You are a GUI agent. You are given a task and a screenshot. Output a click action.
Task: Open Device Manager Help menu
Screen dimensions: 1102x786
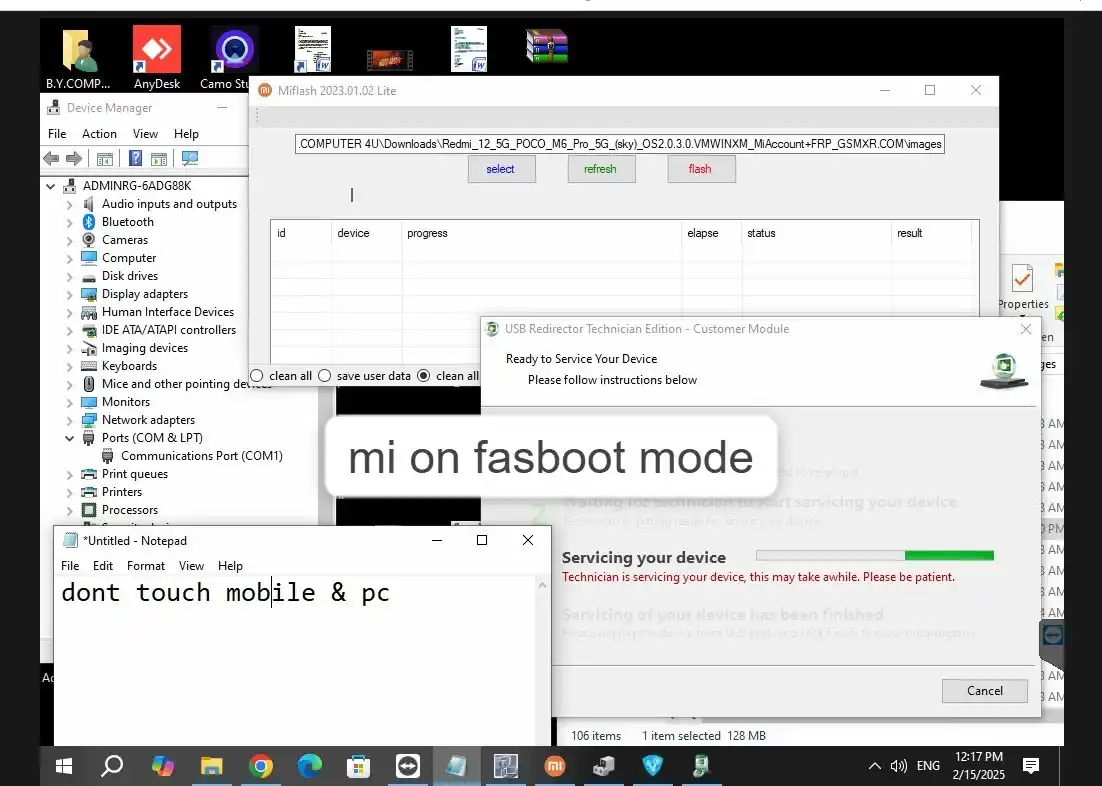pos(186,134)
